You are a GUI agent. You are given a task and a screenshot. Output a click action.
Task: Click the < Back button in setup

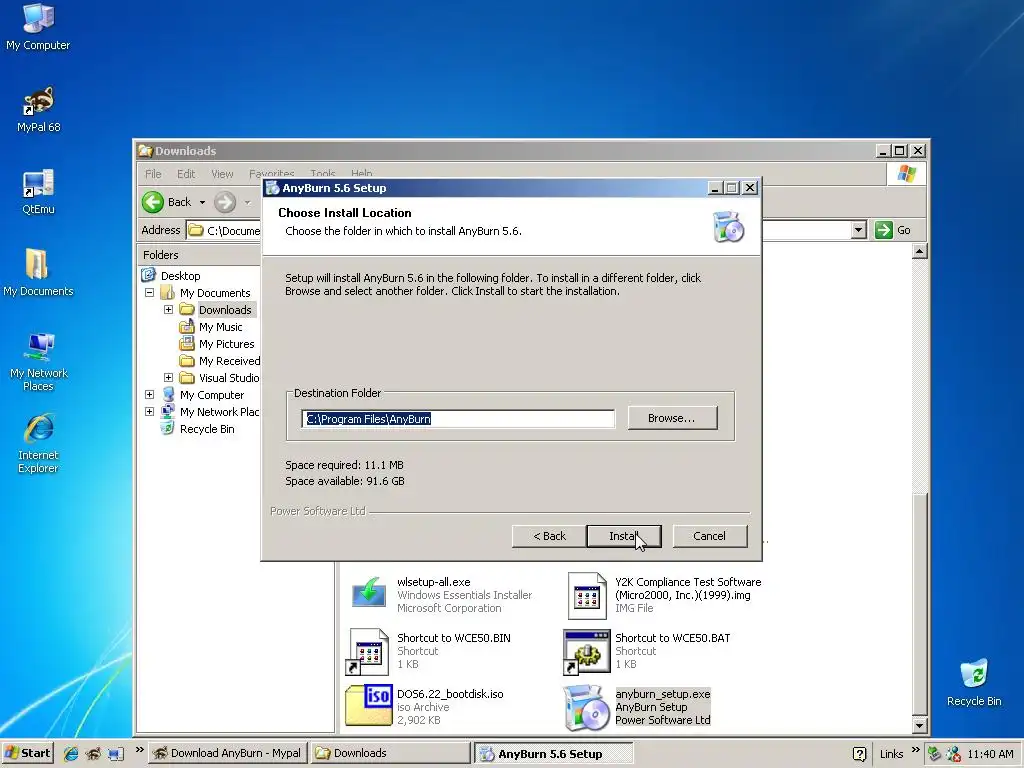(x=549, y=536)
